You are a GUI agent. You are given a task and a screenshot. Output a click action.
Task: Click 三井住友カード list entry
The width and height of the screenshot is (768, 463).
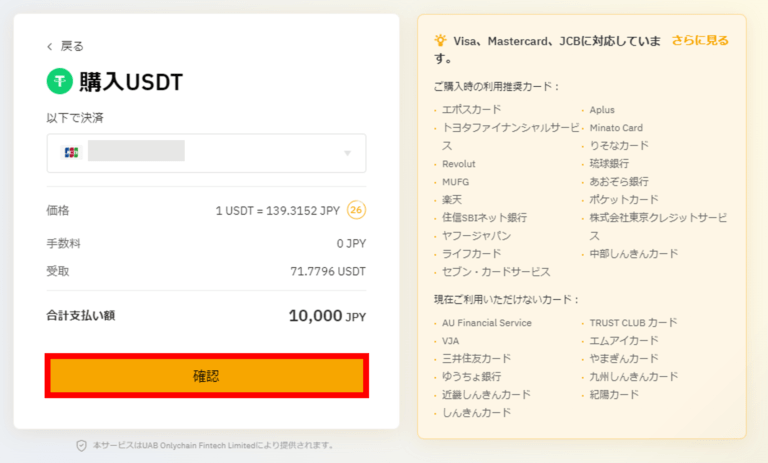477,359
